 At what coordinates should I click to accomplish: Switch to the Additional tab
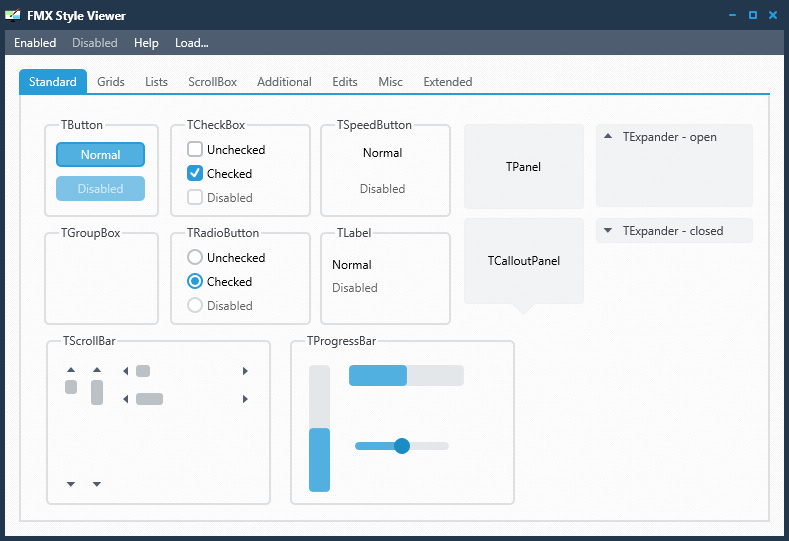pos(284,82)
